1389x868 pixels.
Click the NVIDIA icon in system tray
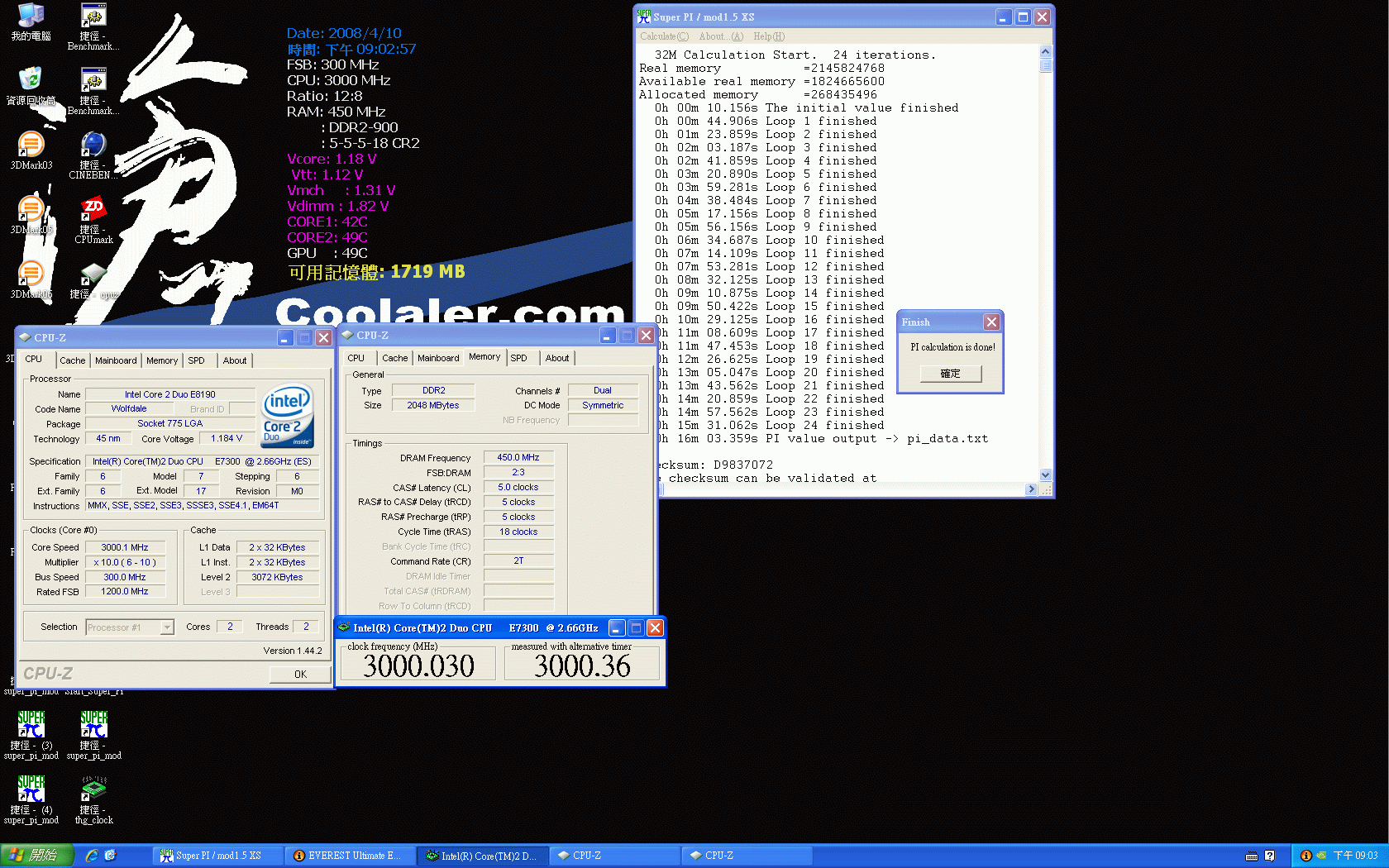(1321, 856)
